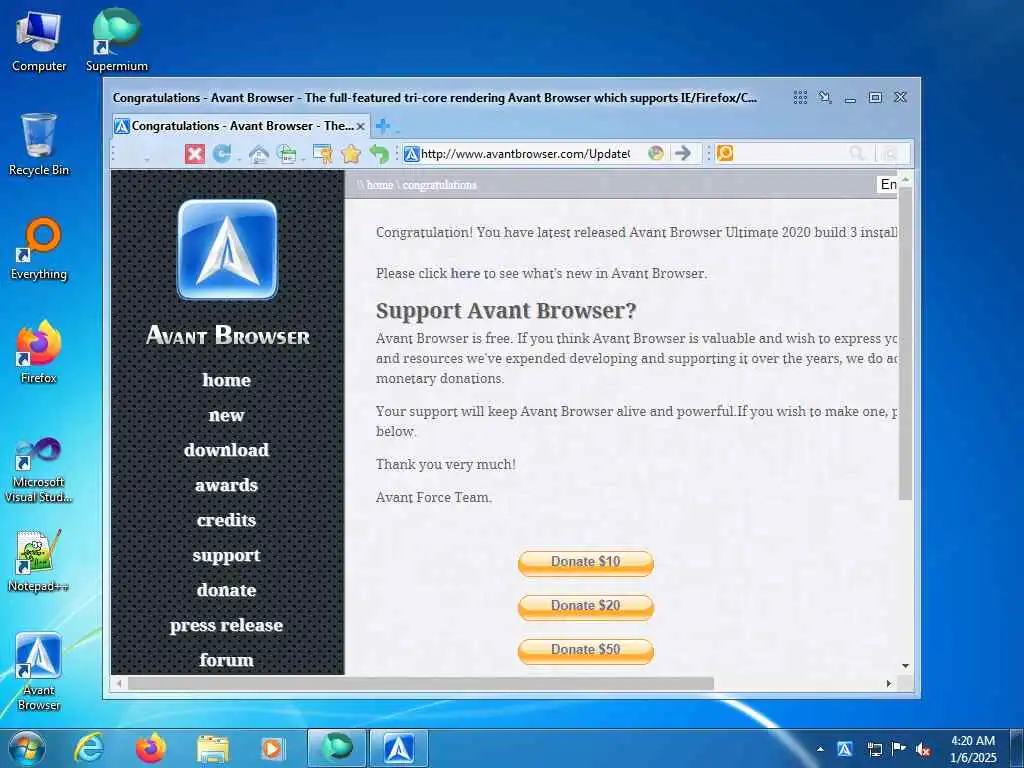This screenshot has width=1024, height=768.
Task: Click the Avant Browser logo on page
Action: 227,249
